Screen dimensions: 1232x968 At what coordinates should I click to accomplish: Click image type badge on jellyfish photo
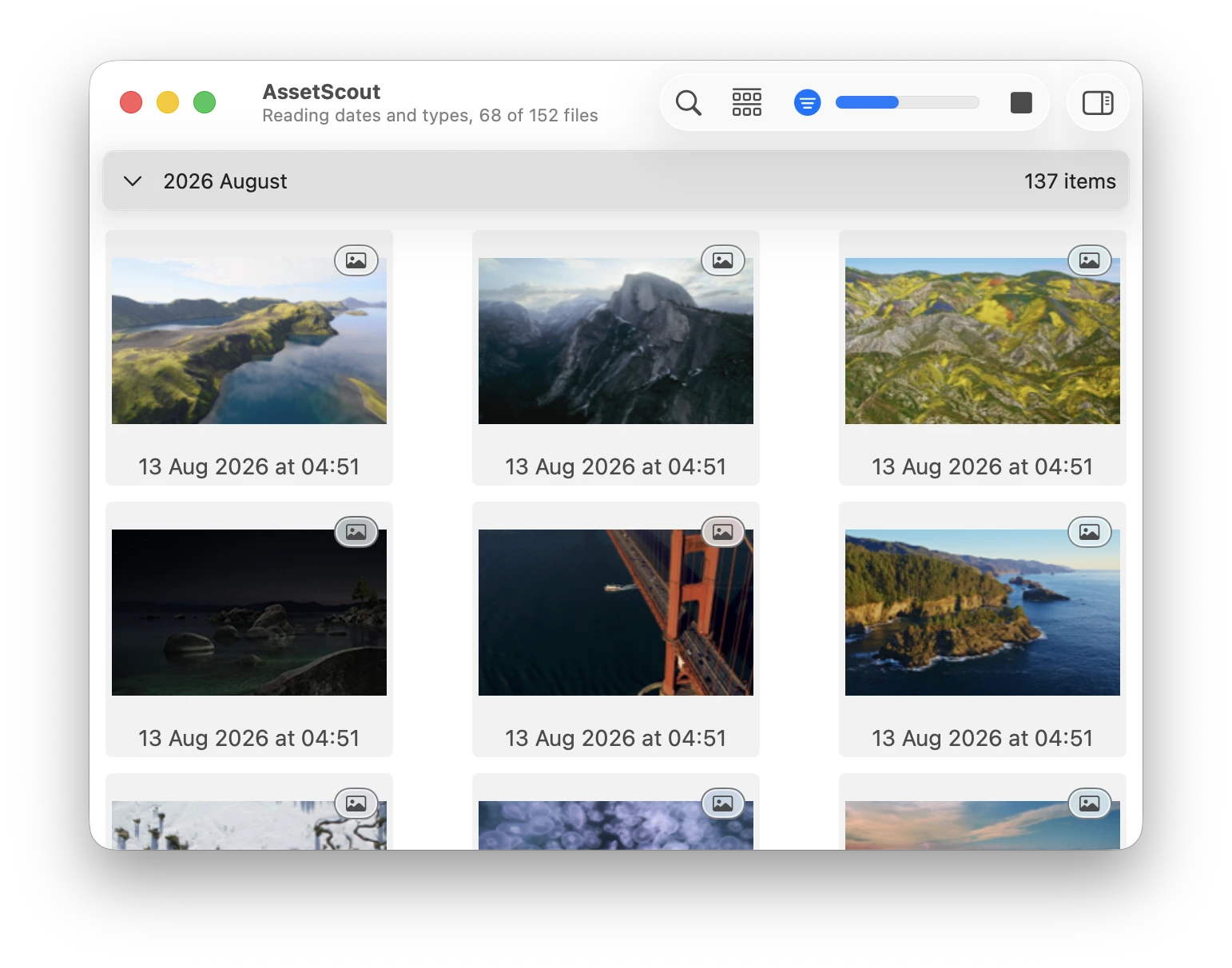723,803
